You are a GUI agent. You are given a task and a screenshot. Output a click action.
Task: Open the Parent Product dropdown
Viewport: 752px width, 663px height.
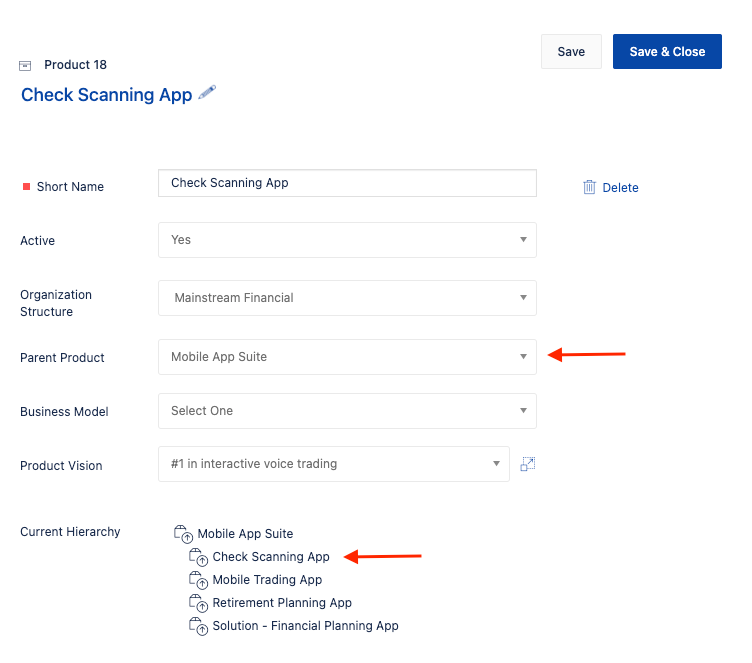[x=347, y=357]
